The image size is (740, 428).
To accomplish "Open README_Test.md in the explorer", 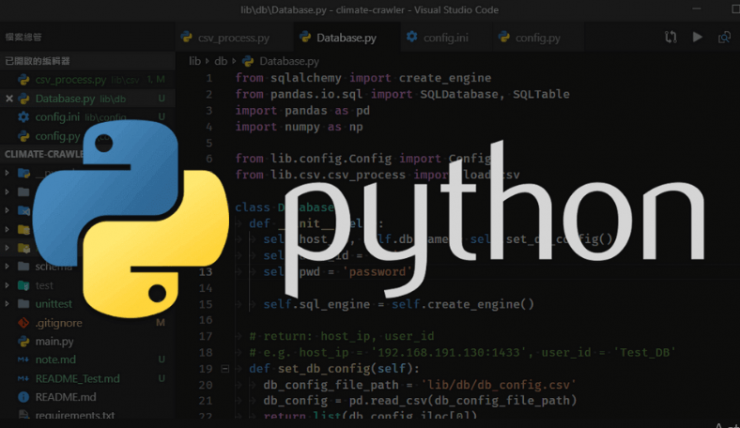I will 77,378.
